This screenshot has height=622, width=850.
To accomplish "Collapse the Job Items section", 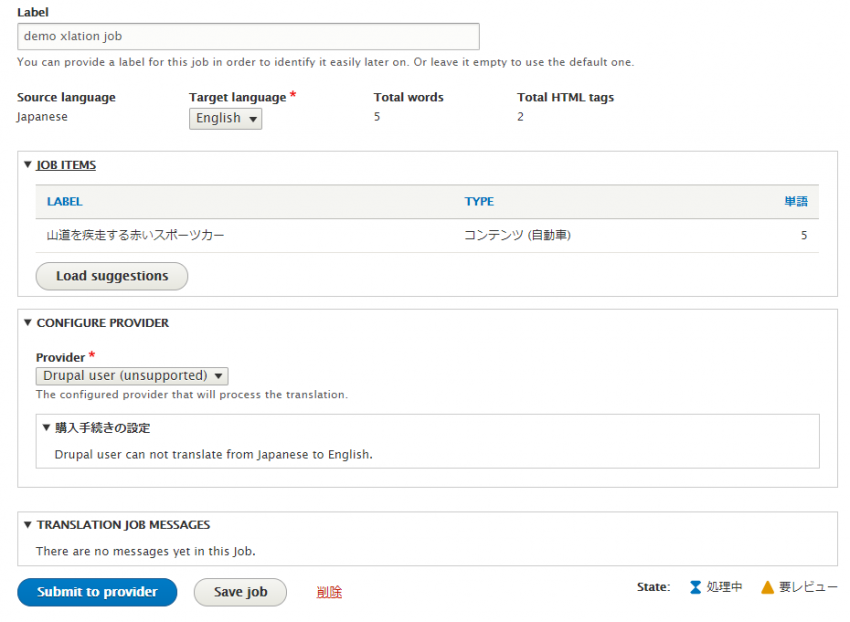I will 28,165.
